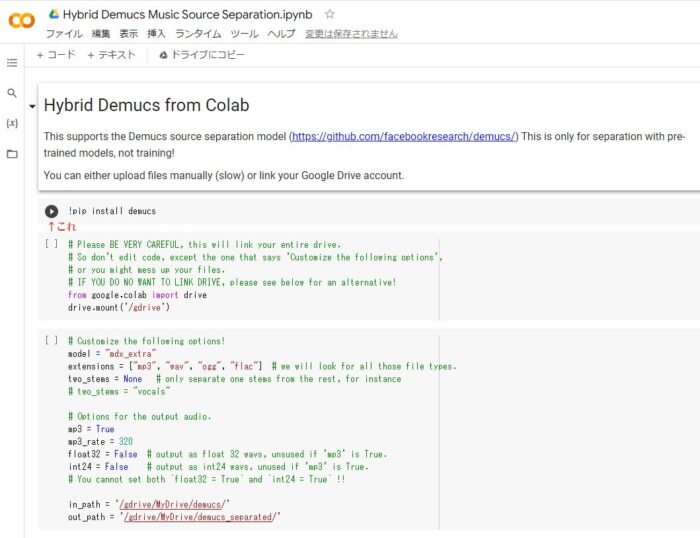This screenshot has width=700, height=538.
Task: Click the Google Drive icon beside notebook title
Action: tap(54, 14)
